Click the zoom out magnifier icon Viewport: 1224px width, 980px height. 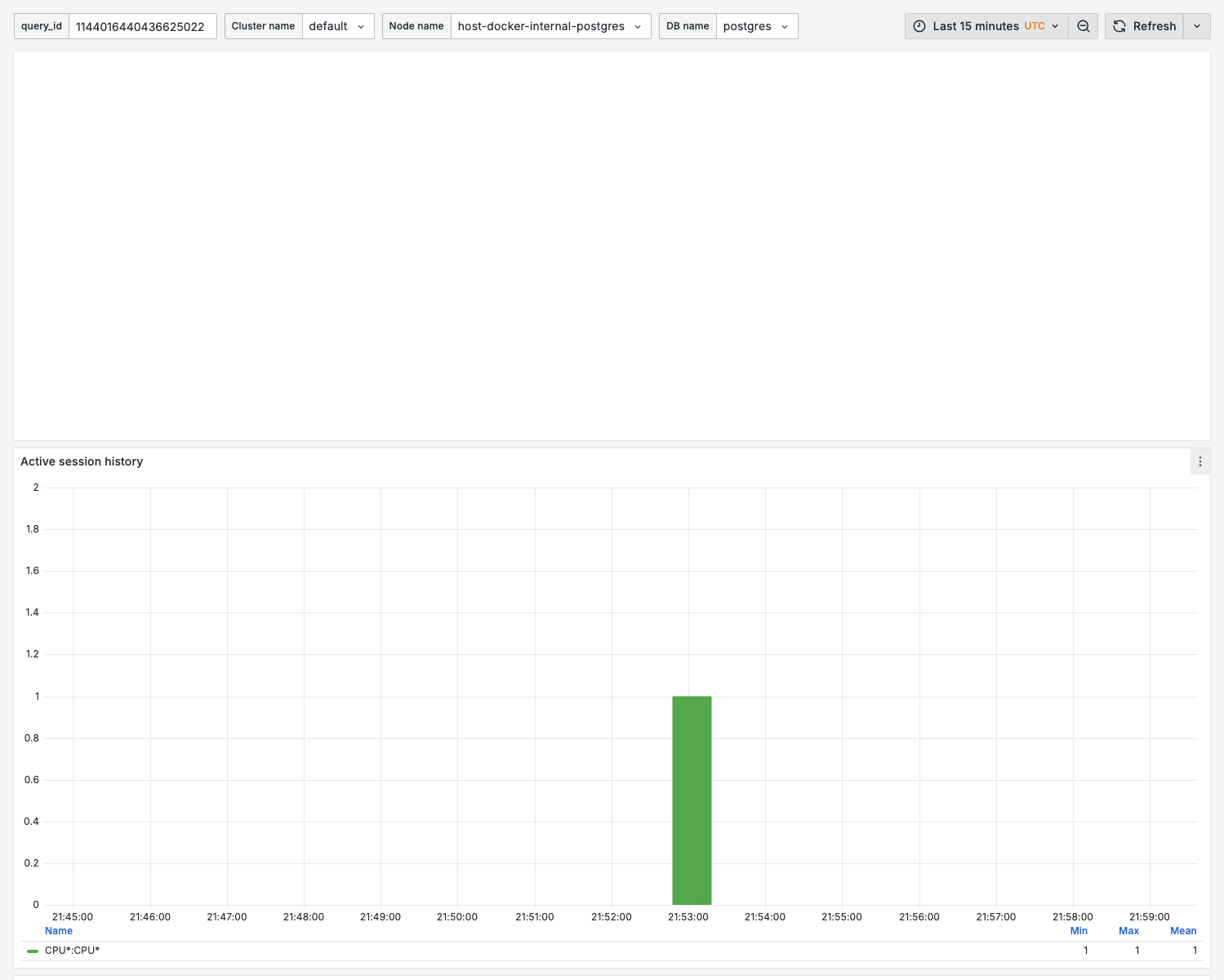(x=1083, y=25)
